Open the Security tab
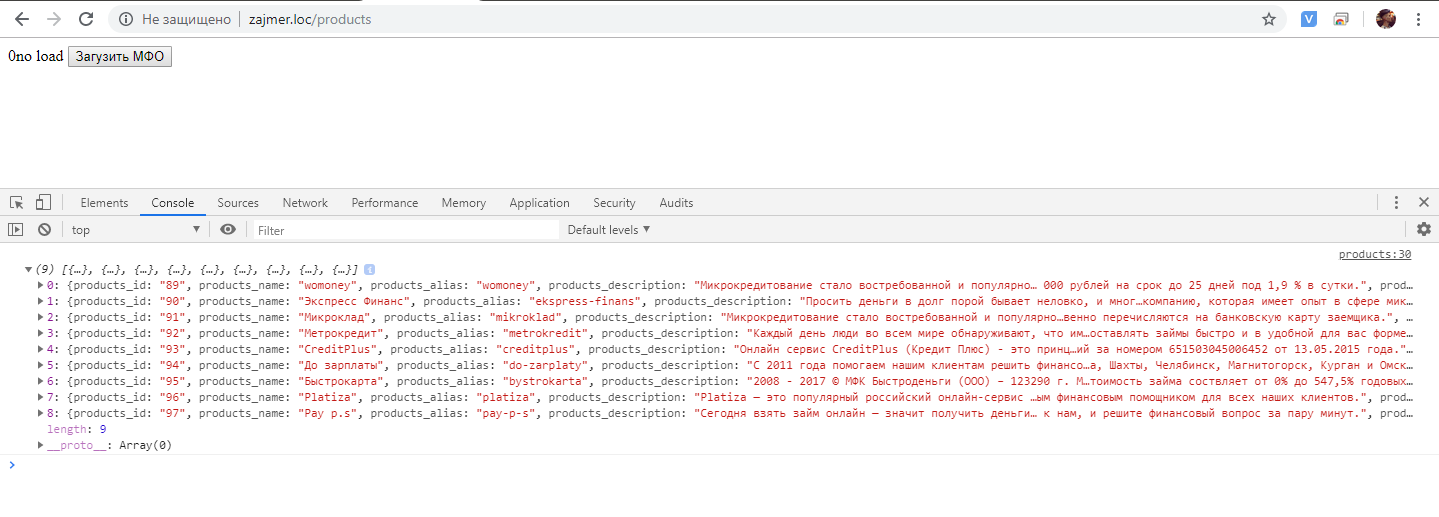Screen dimensions: 1439x517 coord(614,202)
